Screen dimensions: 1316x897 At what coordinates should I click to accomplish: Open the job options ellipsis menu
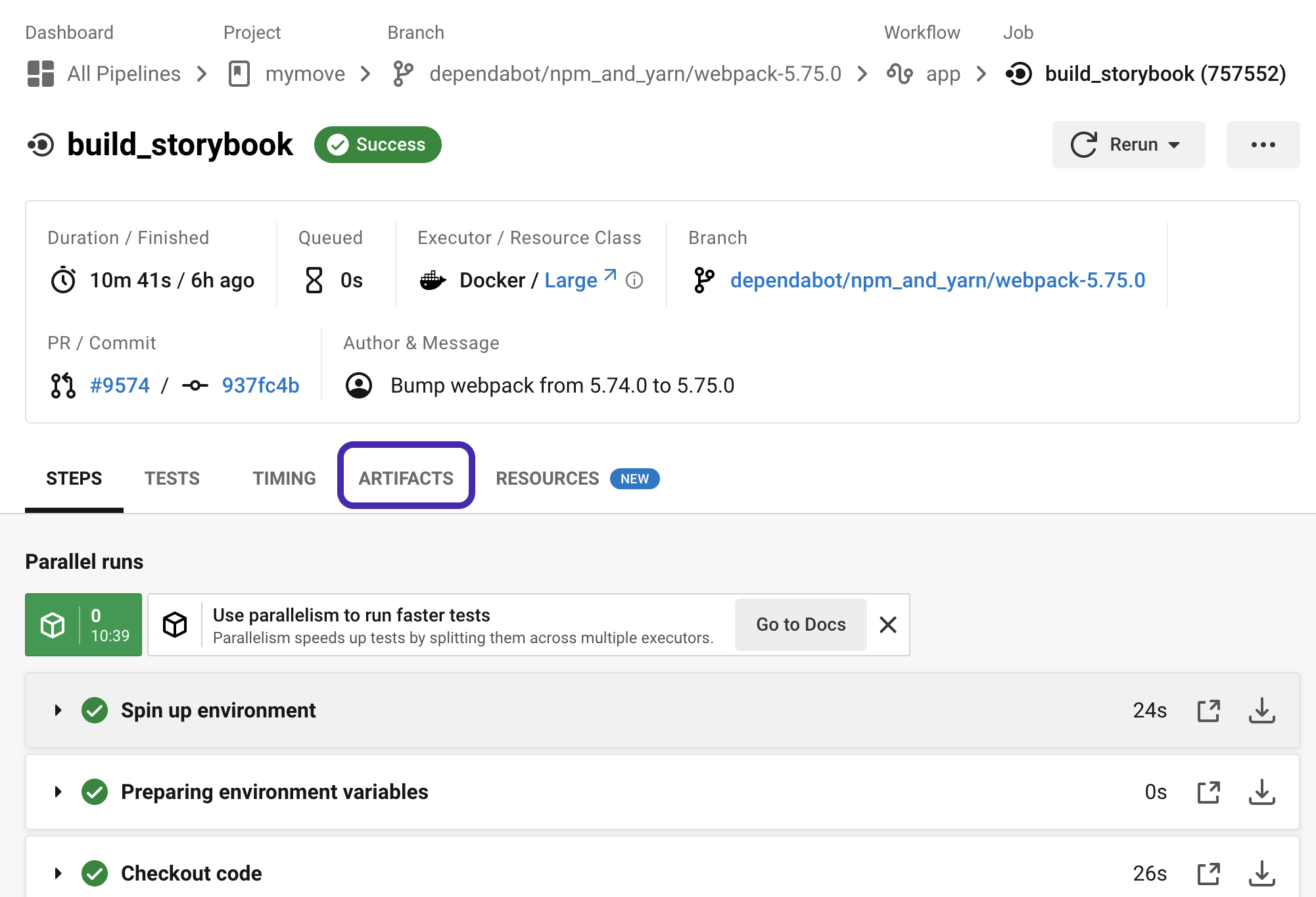coord(1262,145)
